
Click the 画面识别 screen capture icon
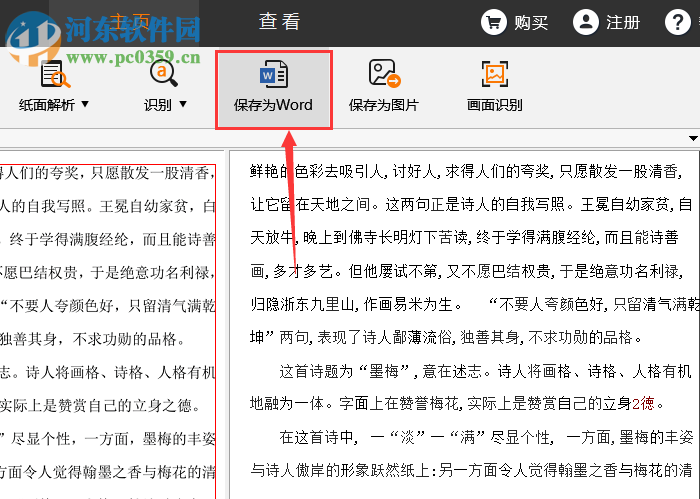click(495, 74)
